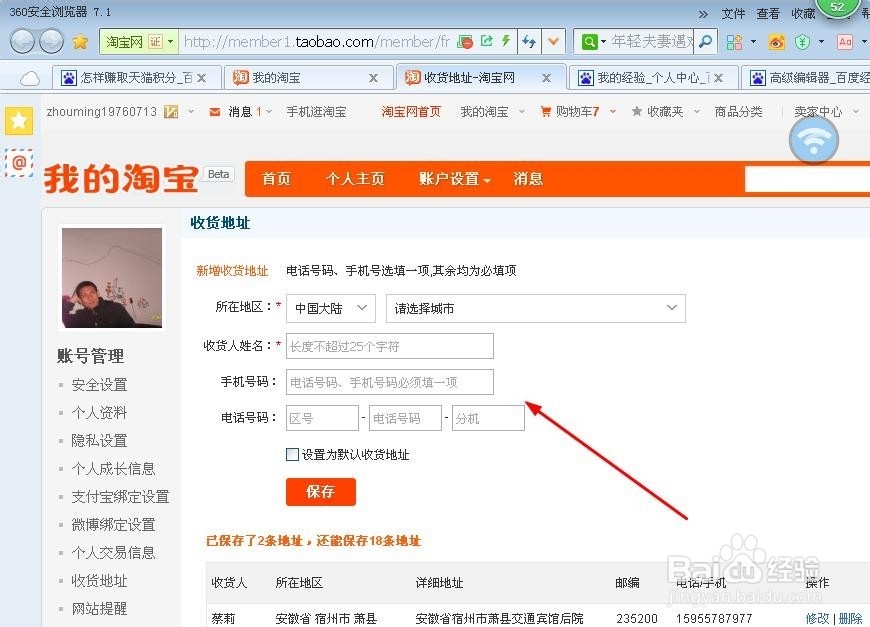Screen dimensions: 870x627
Task: Click the green 360 search engine icon
Action: [589, 42]
